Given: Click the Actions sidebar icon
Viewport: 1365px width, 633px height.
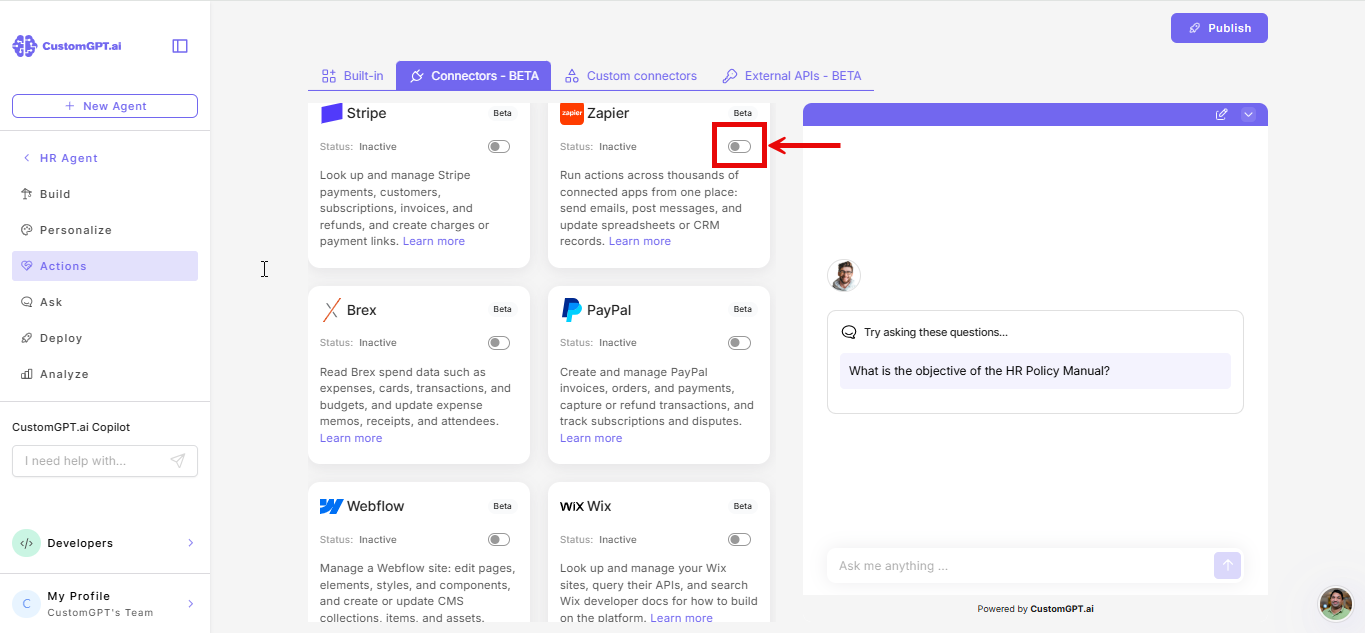Looking at the screenshot, I should coord(27,266).
